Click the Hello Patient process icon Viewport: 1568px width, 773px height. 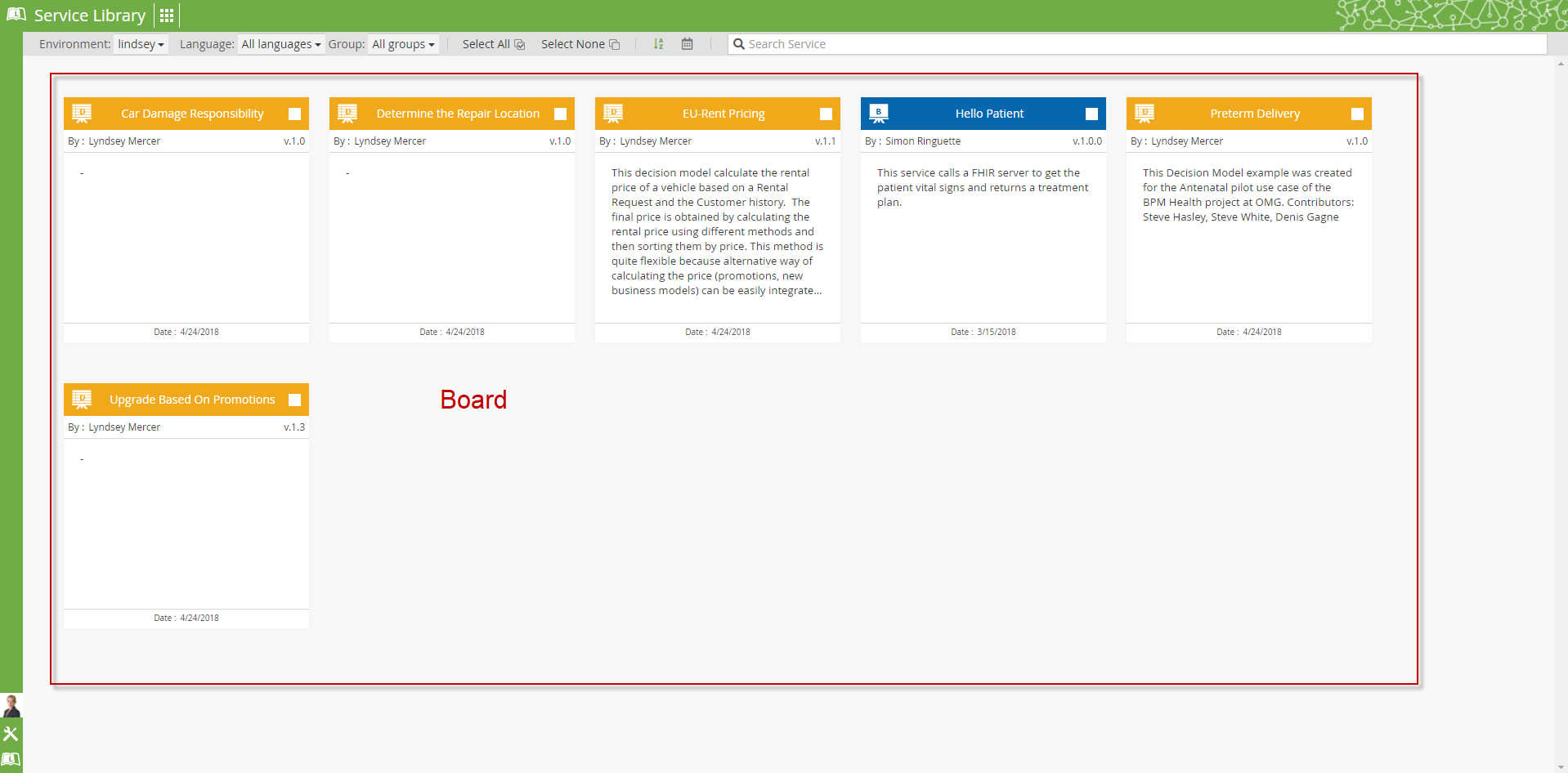[x=879, y=114]
